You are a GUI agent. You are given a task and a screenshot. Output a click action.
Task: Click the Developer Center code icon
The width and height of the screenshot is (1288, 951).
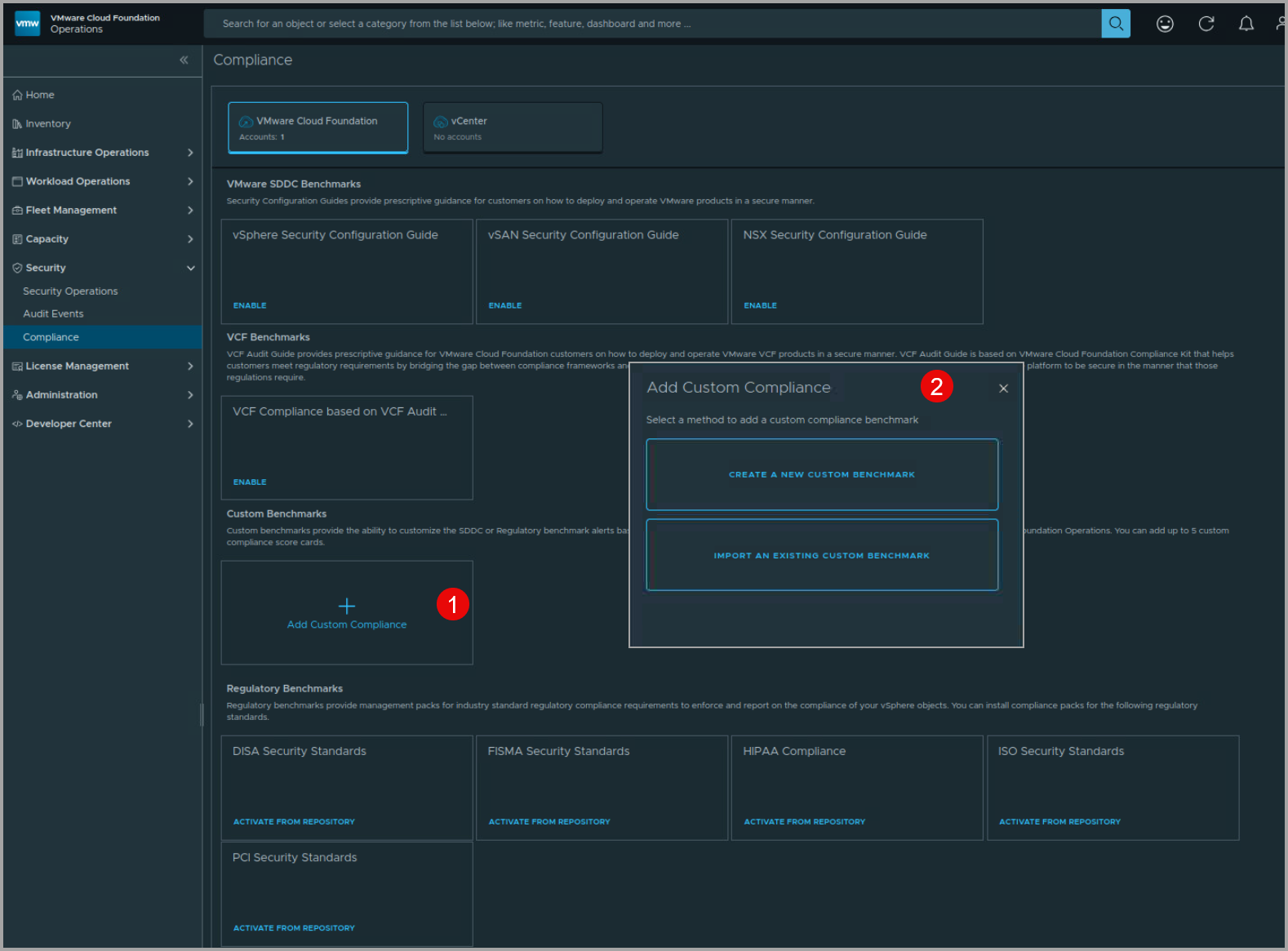coord(17,424)
